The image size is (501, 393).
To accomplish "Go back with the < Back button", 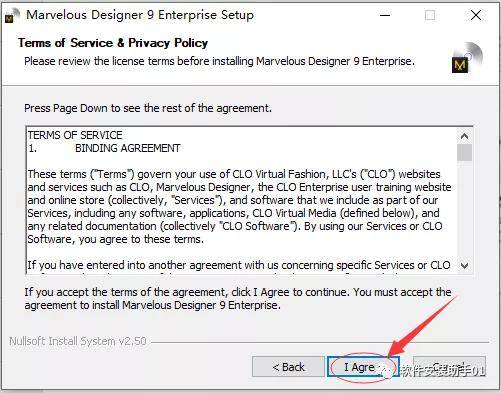I will pos(288,367).
